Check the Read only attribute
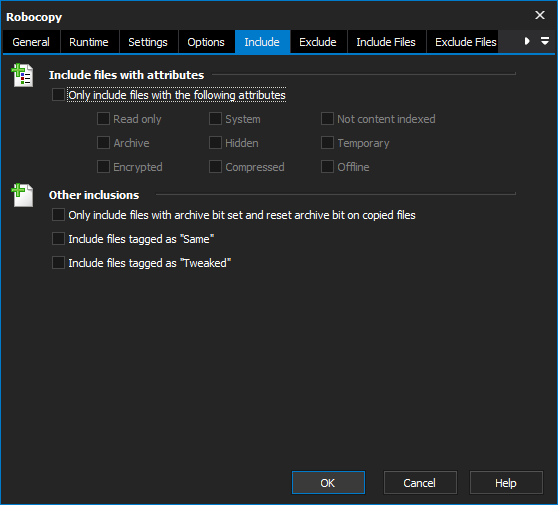Screen dimensions: 558x505 [x=103, y=119]
